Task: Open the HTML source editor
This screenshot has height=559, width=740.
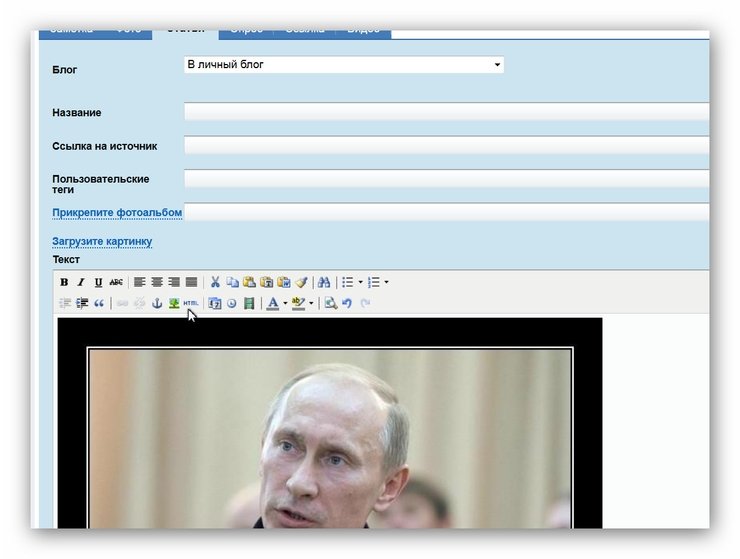Action: coord(190,304)
